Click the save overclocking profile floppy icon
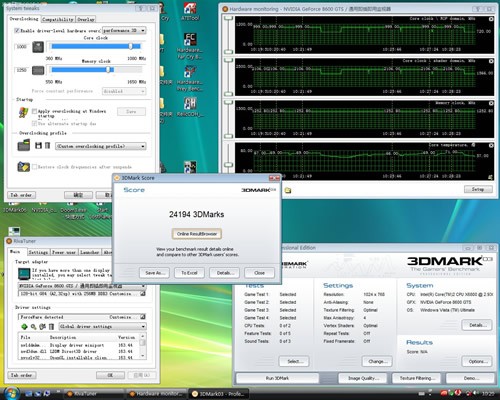 click(x=38, y=145)
